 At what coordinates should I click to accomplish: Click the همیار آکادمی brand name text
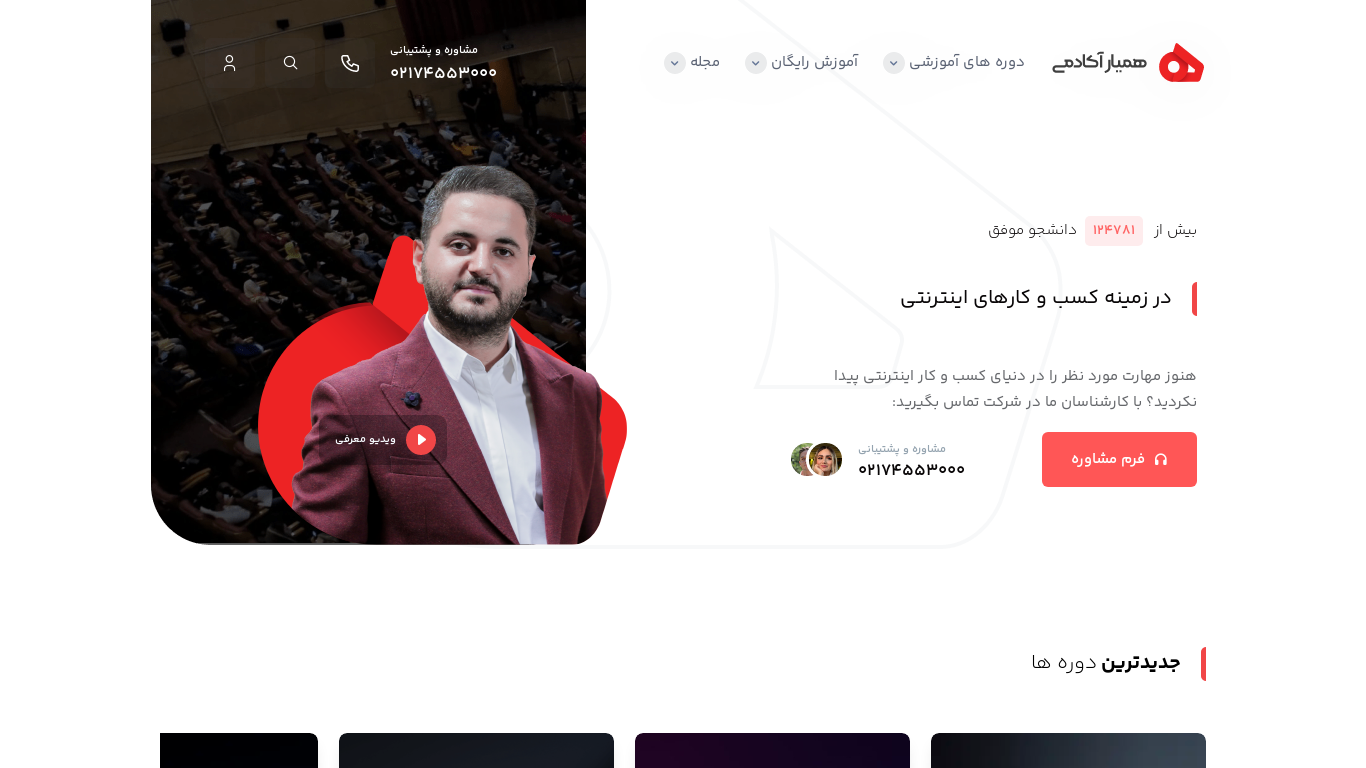tap(1099, 63)
